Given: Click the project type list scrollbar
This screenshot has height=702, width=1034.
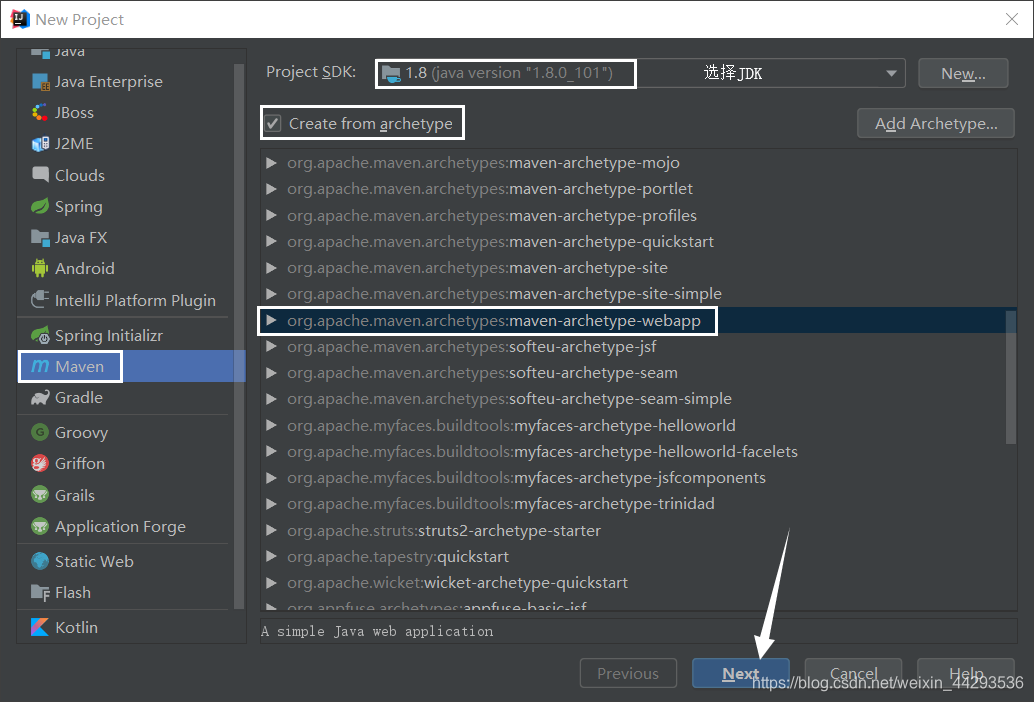Looking at the screenshot, I should [239, 336].
